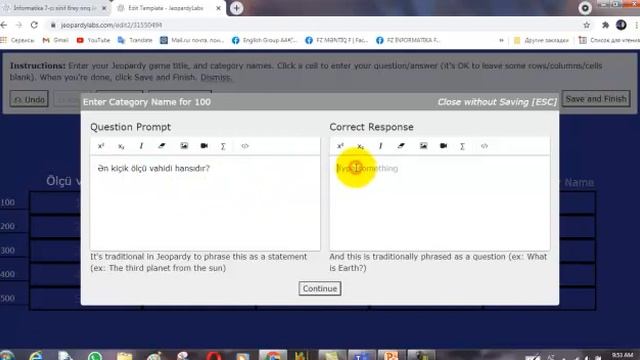Apply superscript in Question Prompt toolbar

pyautogui.click(x=101, y=146)
